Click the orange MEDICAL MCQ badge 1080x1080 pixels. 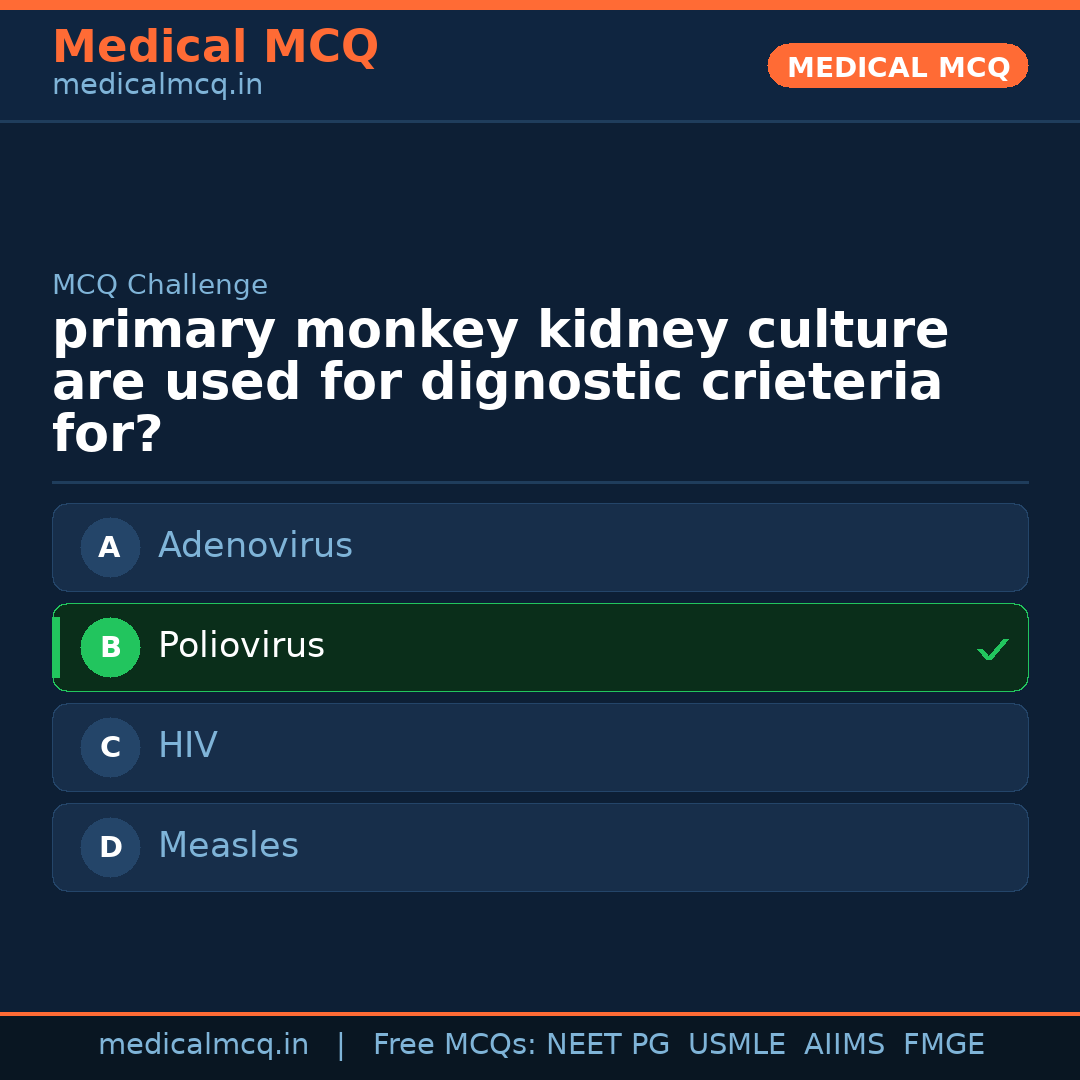coord(897,66)
